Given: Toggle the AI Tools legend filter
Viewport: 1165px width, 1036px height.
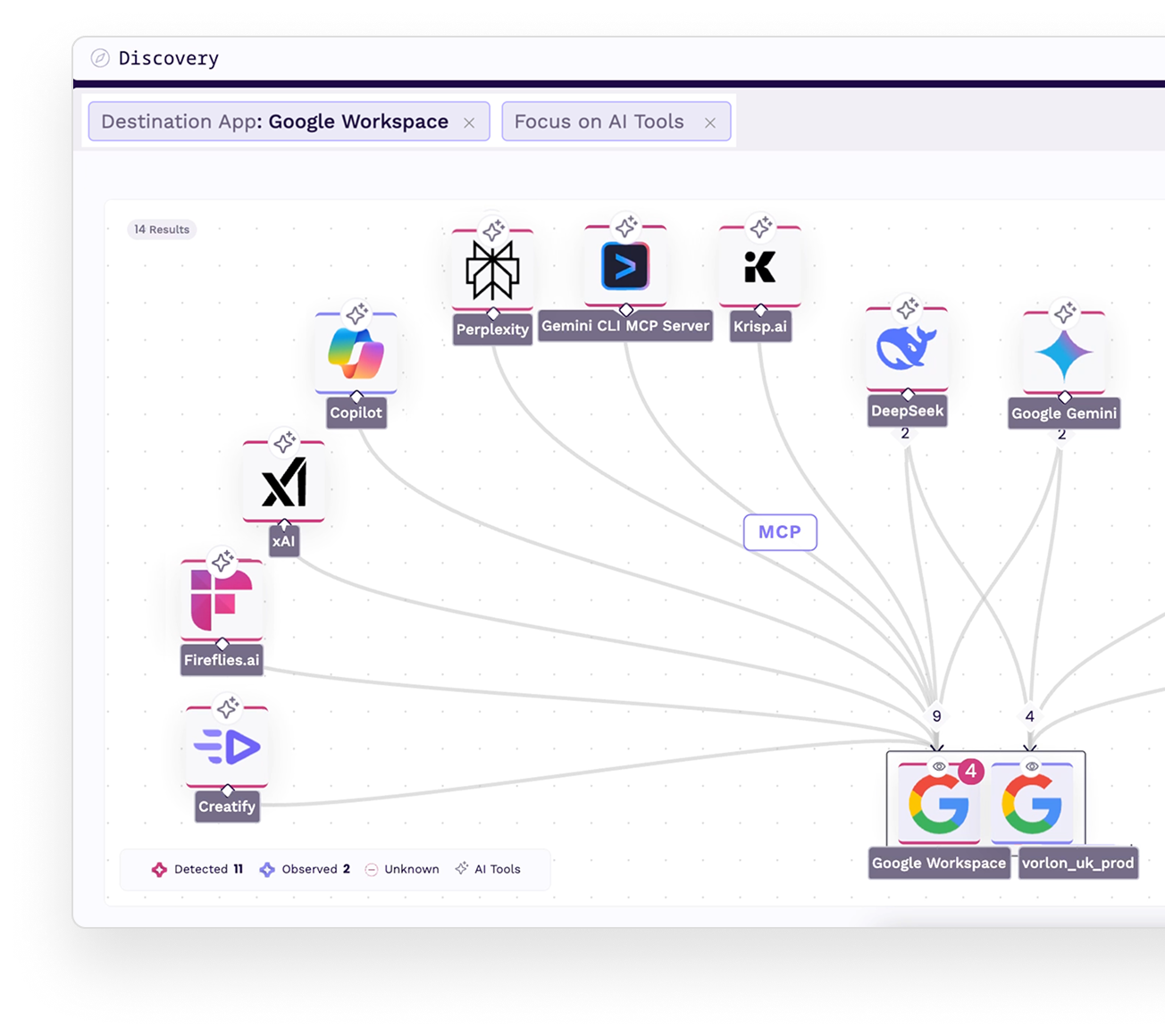Looking at the screenshot, I should tap(488, 869).
